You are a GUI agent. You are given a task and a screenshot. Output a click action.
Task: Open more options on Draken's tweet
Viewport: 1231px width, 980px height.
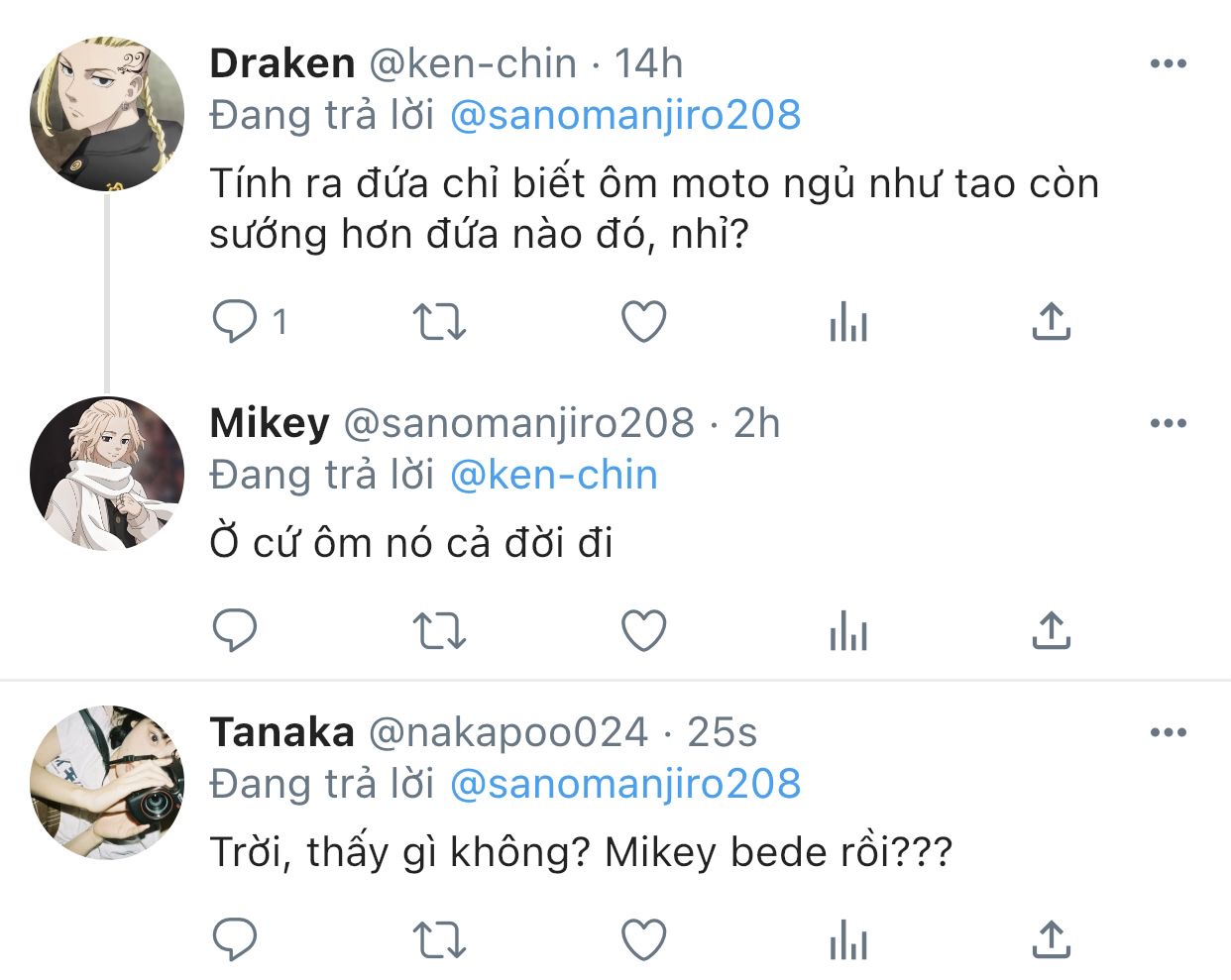(x=1168, y=64)
